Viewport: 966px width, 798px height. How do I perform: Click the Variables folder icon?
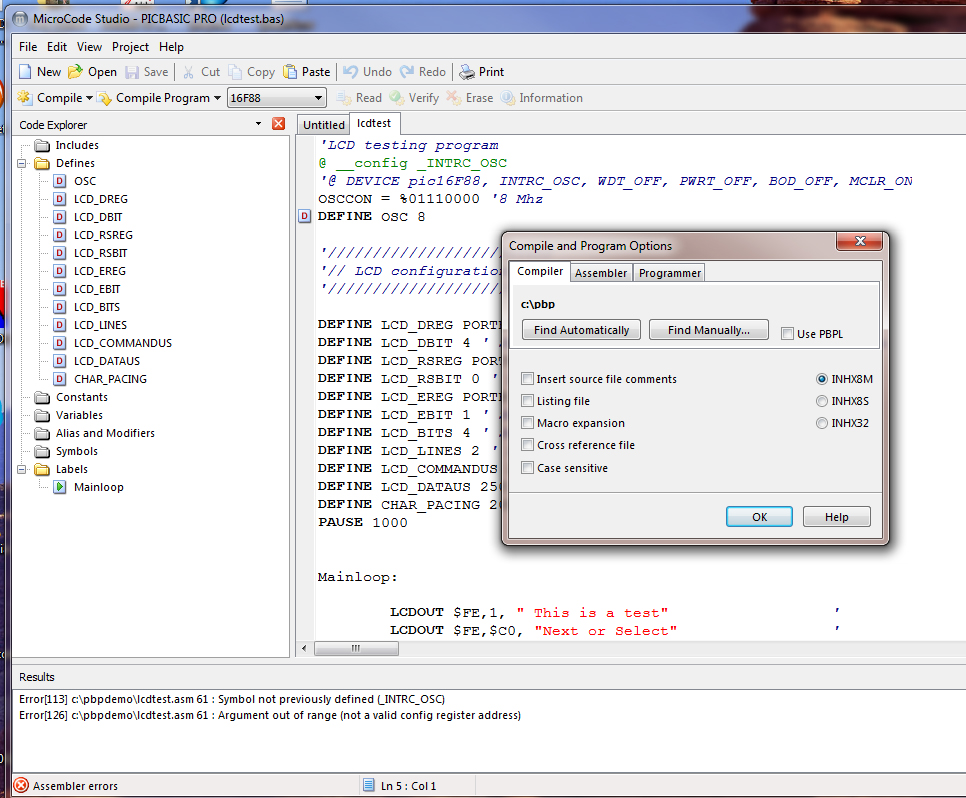point(42,415)
